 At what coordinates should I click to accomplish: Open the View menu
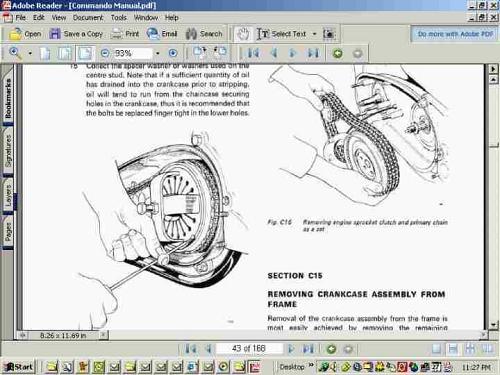[x=59, y=18]
